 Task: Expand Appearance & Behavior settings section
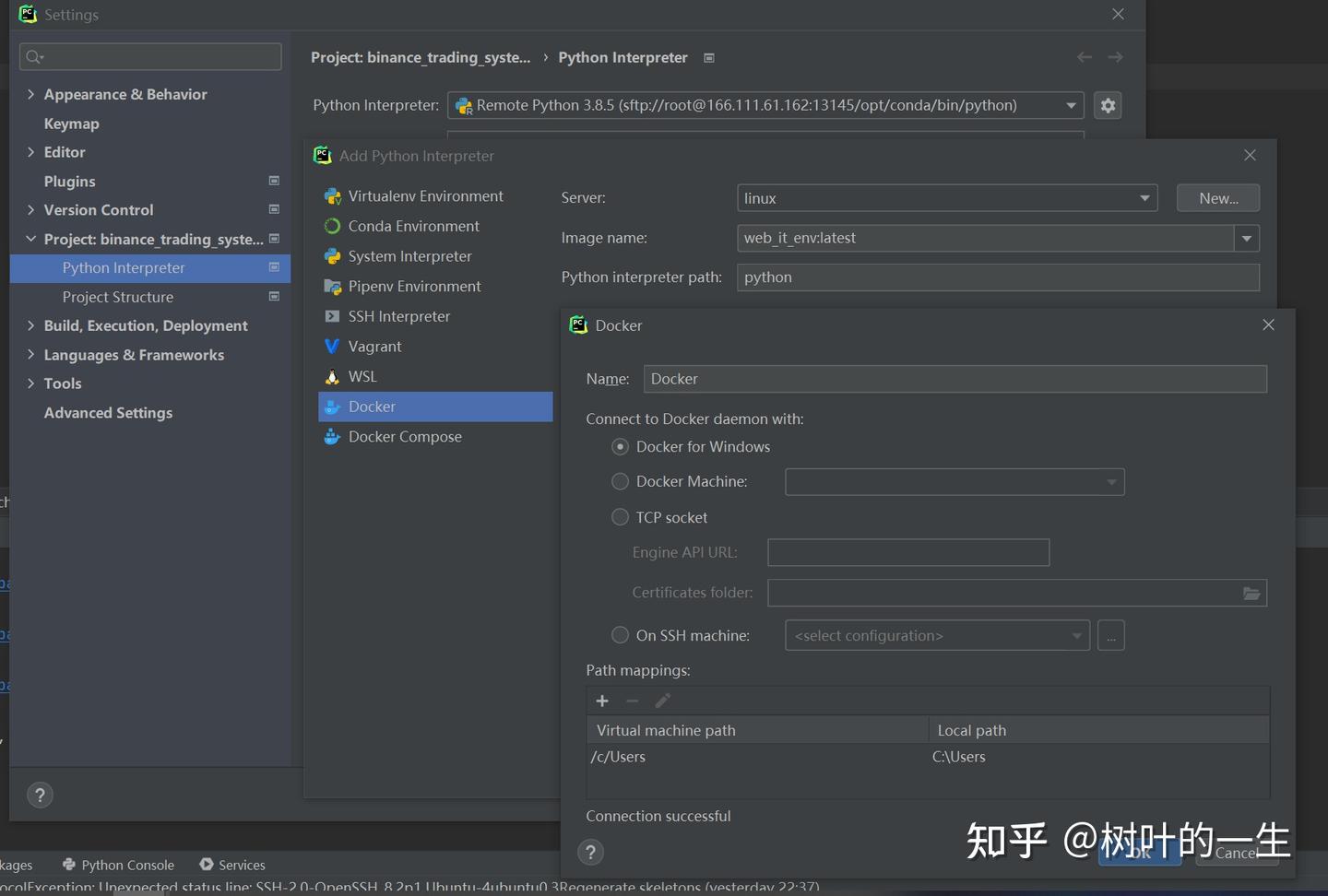(x=30, y=94)
